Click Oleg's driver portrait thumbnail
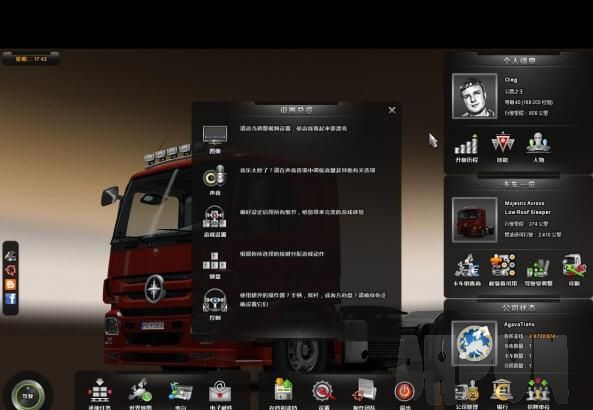This screenshot has height=410, width=593. click(x=474, y=96)
